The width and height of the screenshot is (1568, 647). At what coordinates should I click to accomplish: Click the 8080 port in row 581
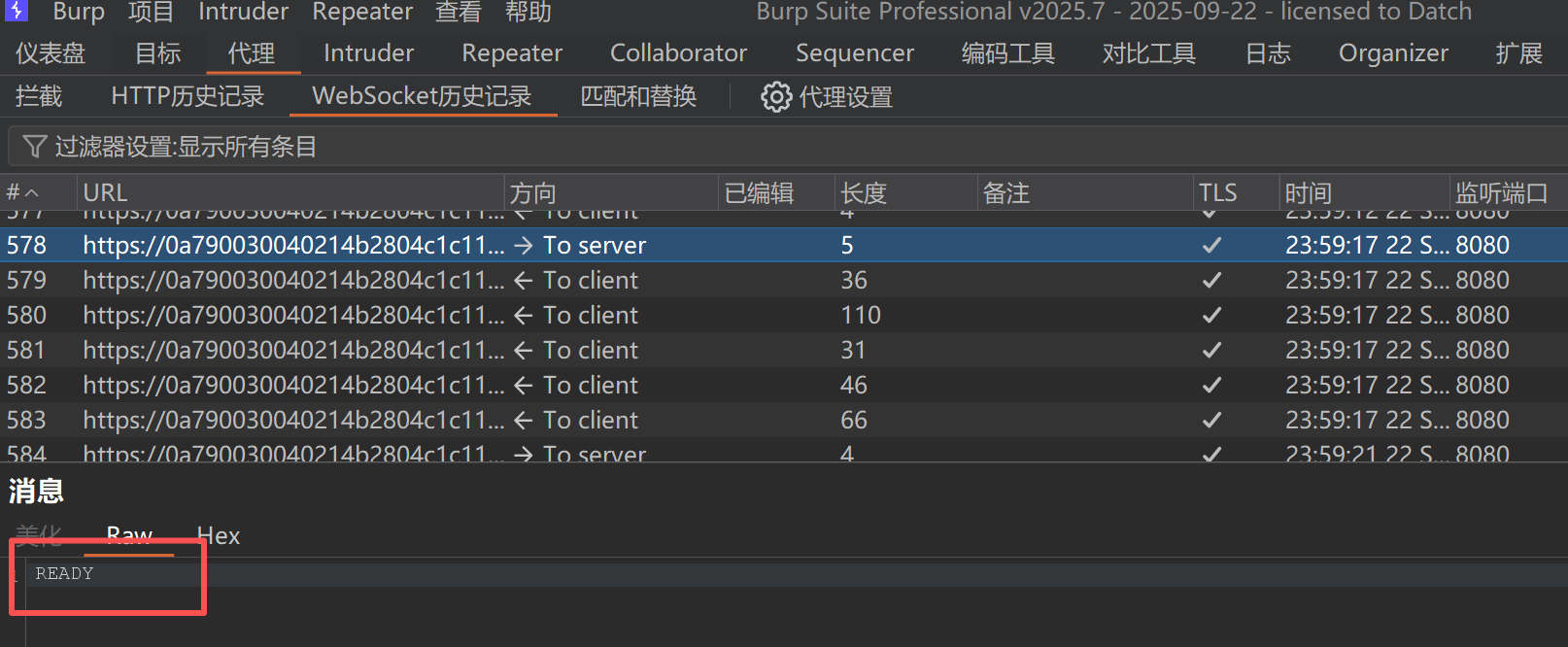[x=1483, y=351]
